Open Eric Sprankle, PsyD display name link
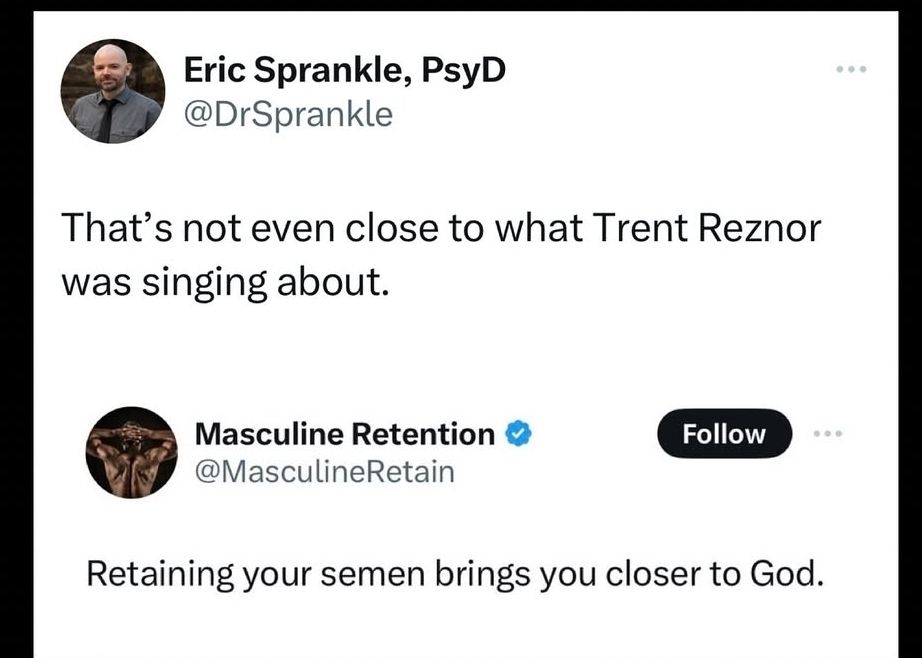The height and width of the screenshot is (658, 922). click(345, 70)
